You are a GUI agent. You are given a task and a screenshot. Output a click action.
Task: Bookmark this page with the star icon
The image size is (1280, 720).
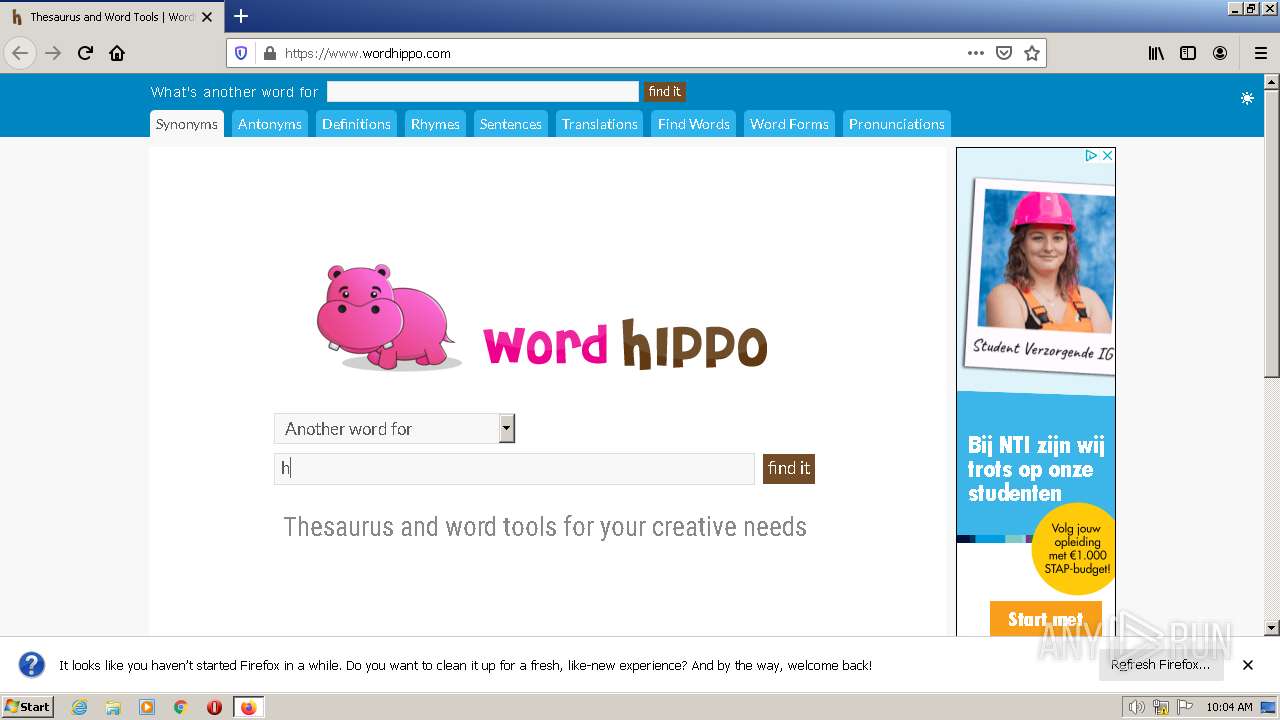(1032, 53)
